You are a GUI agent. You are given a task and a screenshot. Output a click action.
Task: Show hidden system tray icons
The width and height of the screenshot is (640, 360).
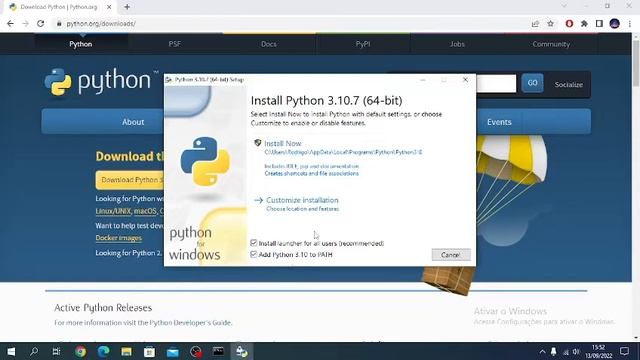(x=542, y=351)
